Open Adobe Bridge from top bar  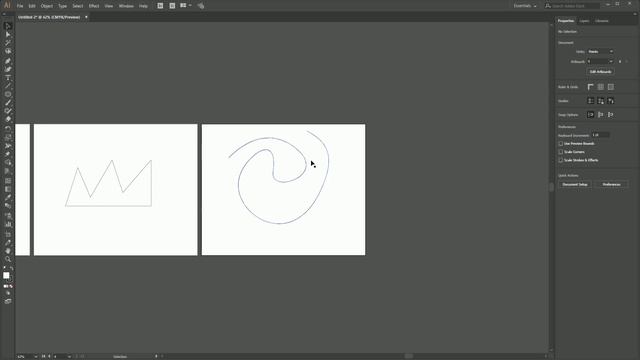tap(160, 6)
